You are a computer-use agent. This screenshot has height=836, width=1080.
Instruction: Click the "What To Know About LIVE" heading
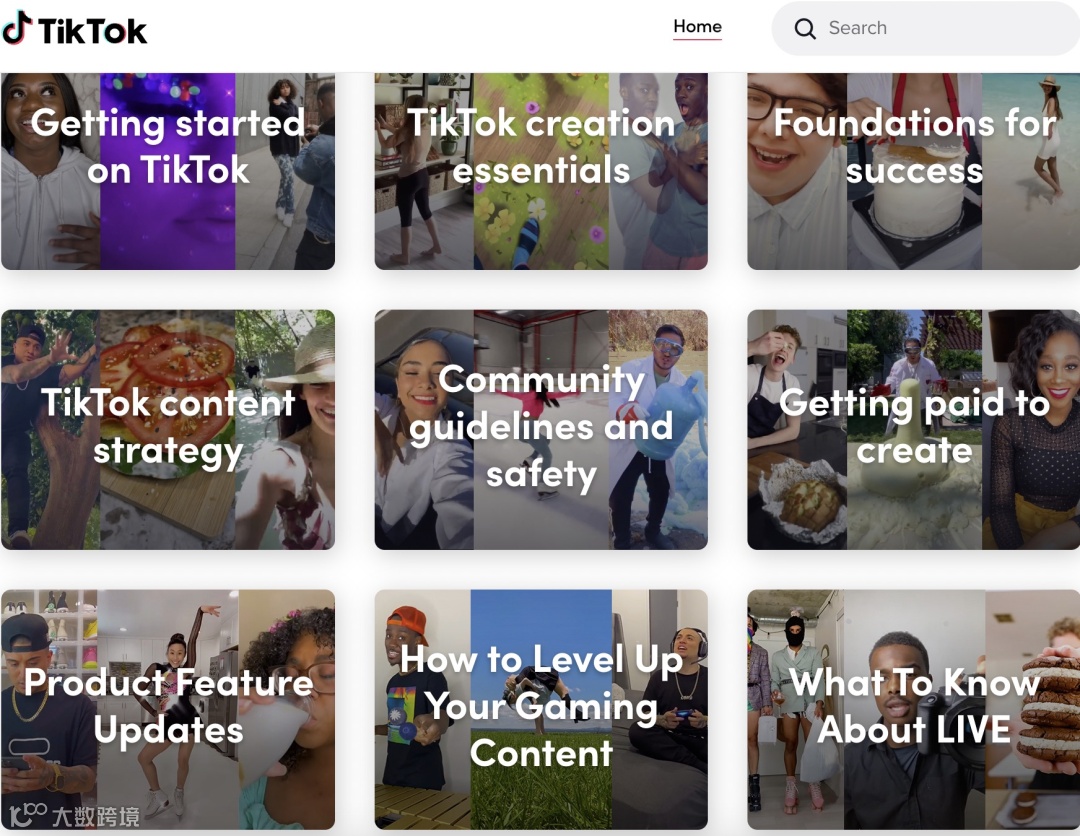[914, 706]
